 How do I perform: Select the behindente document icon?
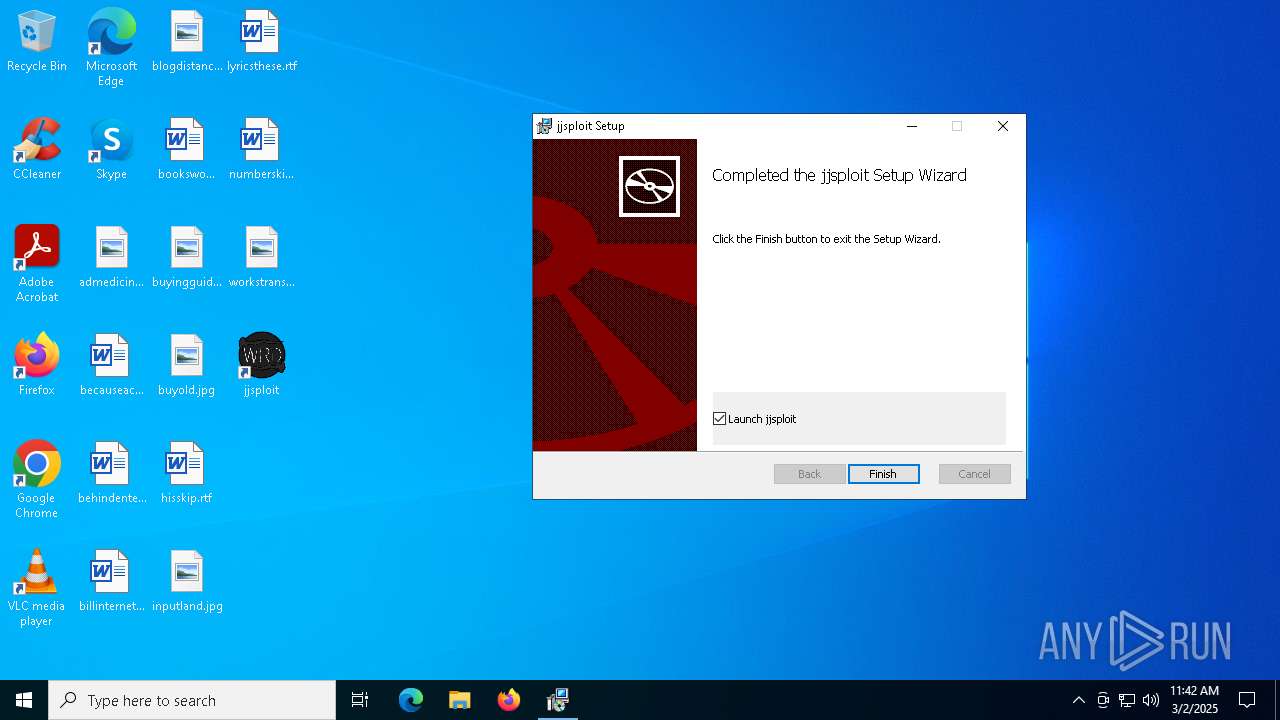[x=111, y=474]
